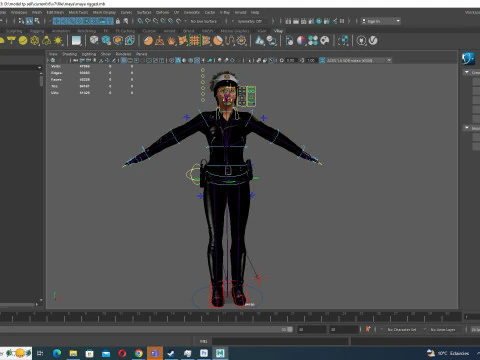This screenshot has height=360, width=480.
Task: Create a V-Ray sphere light from the shelf
Action: [x=23, y=41]
